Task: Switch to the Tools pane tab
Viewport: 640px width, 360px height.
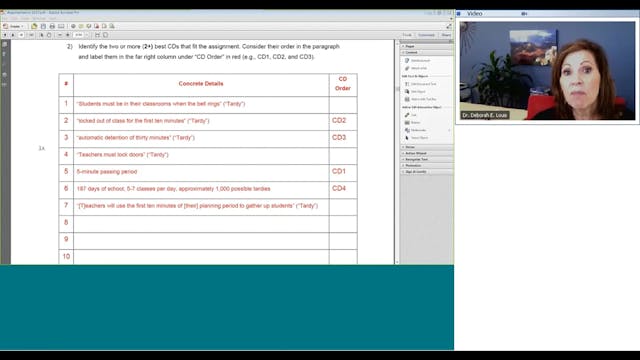Action: click(407, 35)
